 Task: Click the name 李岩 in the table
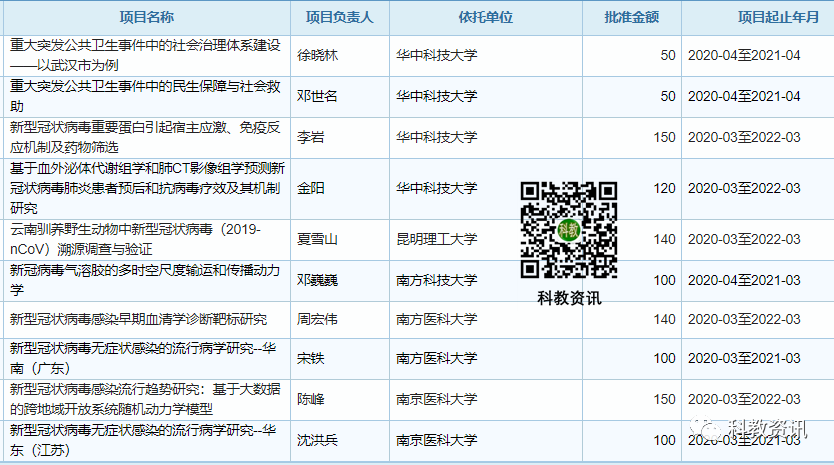(311, 137)
